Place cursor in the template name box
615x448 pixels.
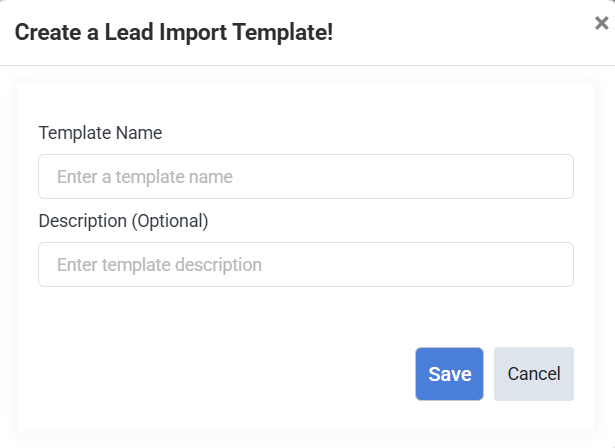(x=305, y=177)
